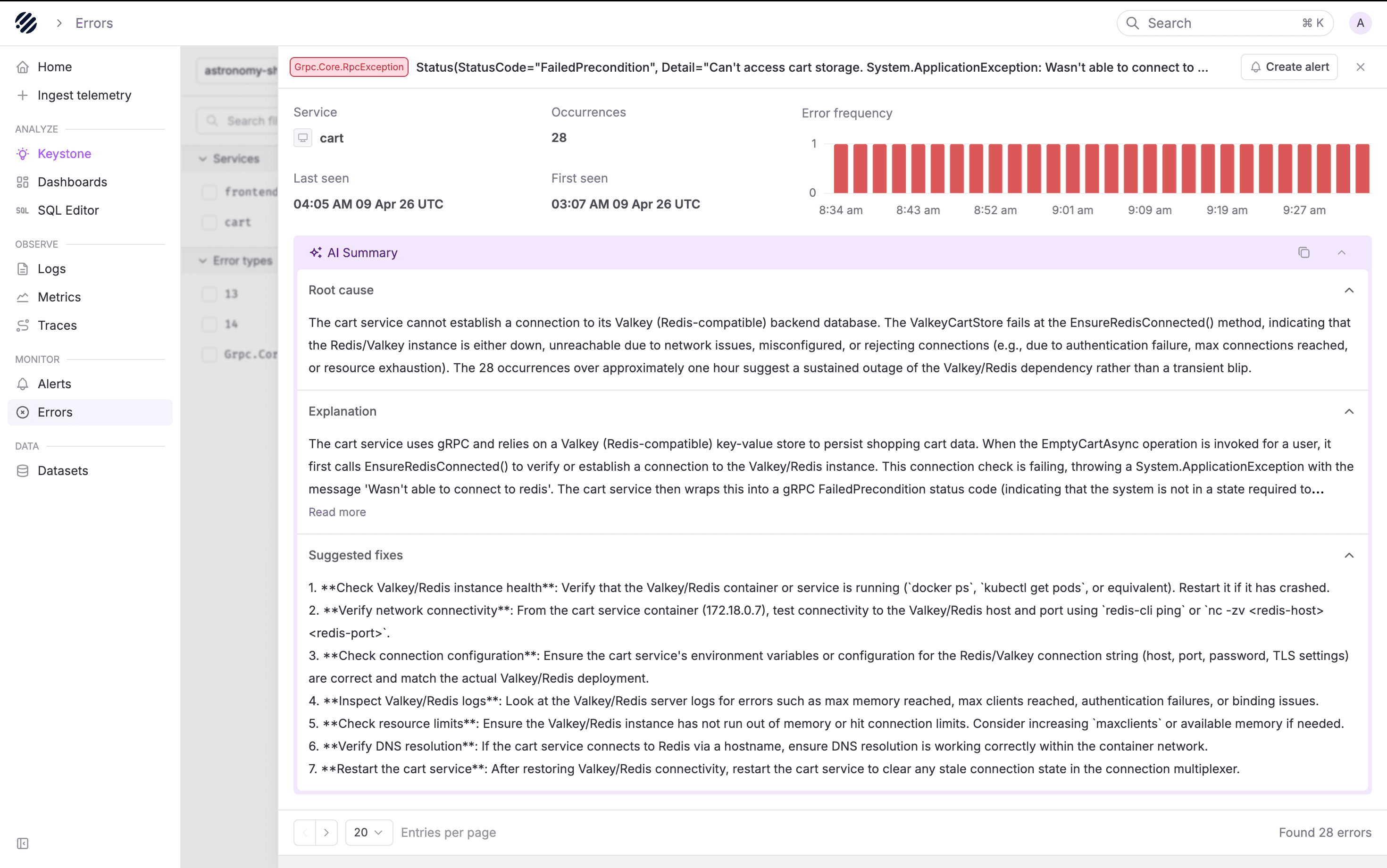Click the last red bar in frequency chart

[1362, 168]
